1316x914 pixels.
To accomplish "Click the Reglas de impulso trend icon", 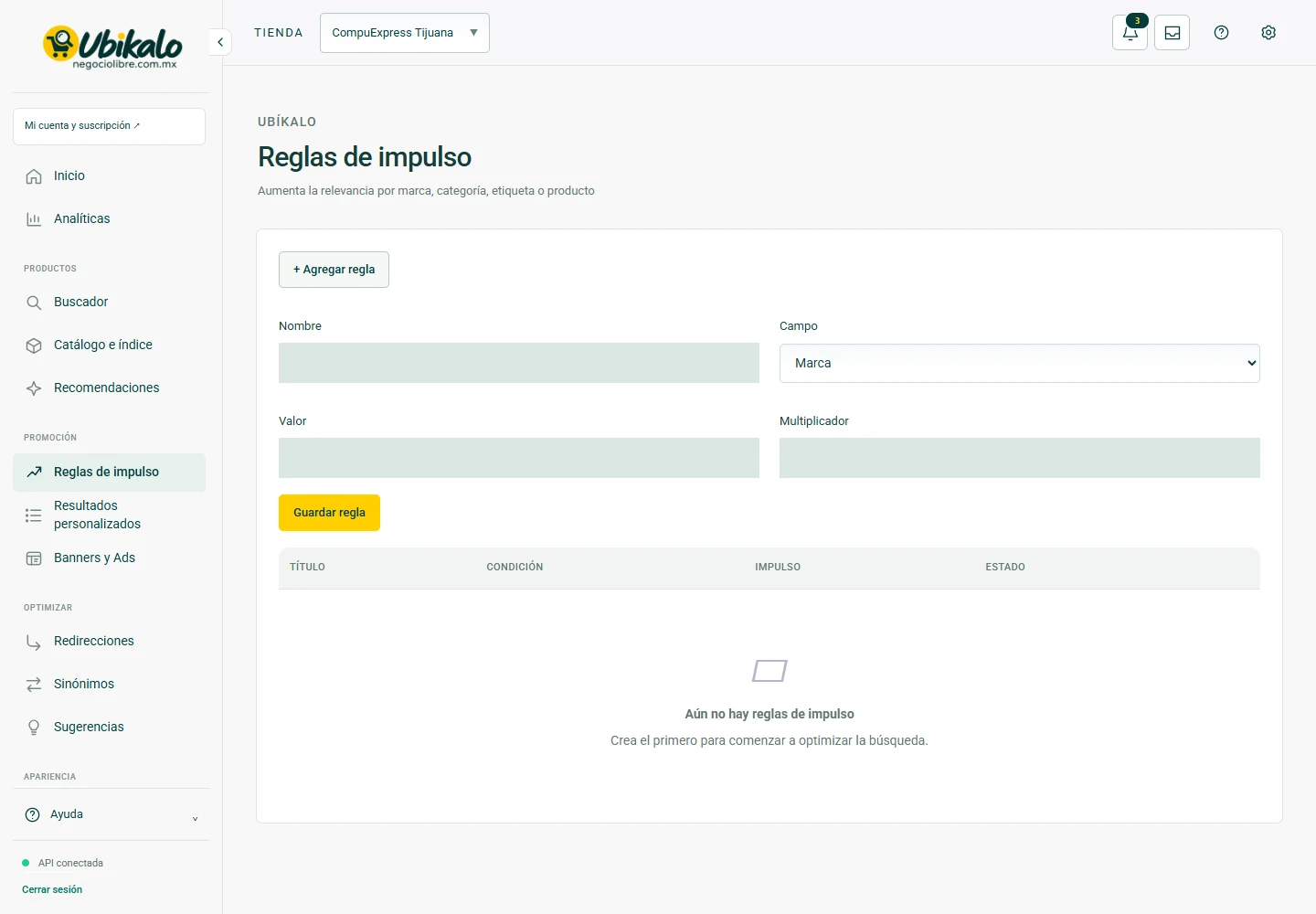I will point(34,473).
